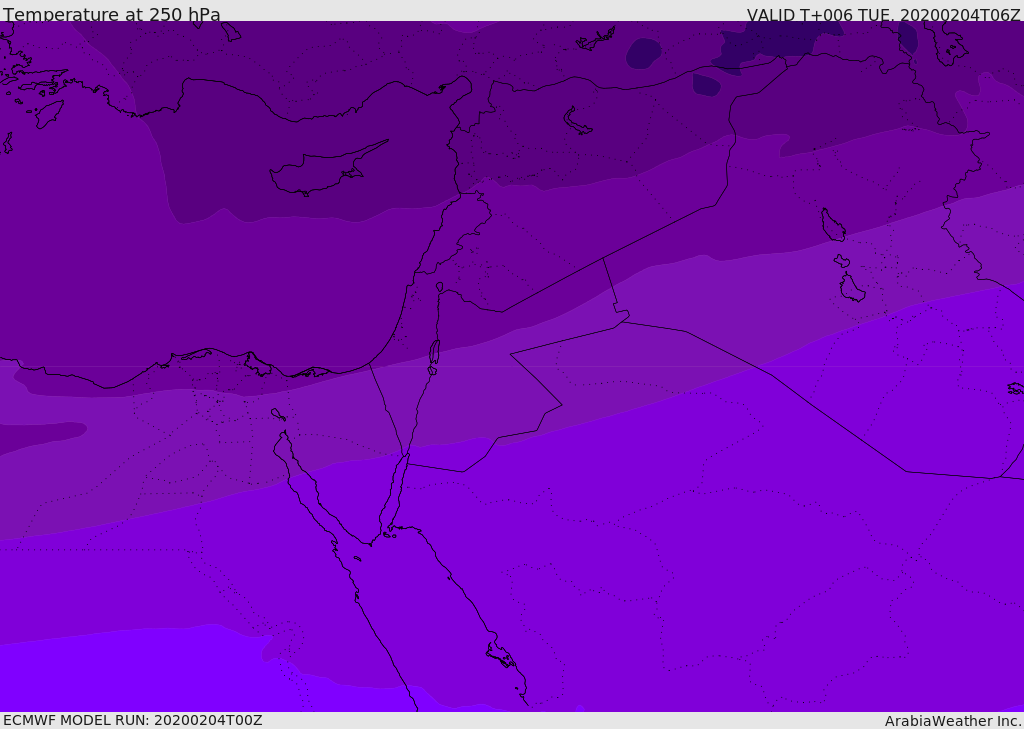1024x729 pixels.
Task: Click the 'ECMWF MODEL RUN: 20200204T00Z' text
Action: pos(133,720)
